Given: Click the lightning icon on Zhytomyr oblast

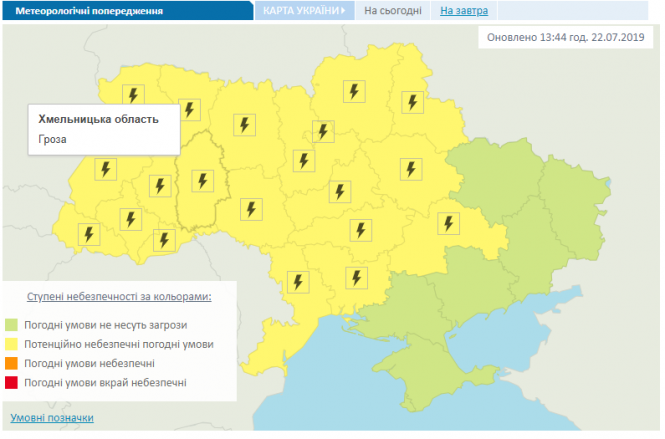Looking at the screenshot, I should point(243,125).
